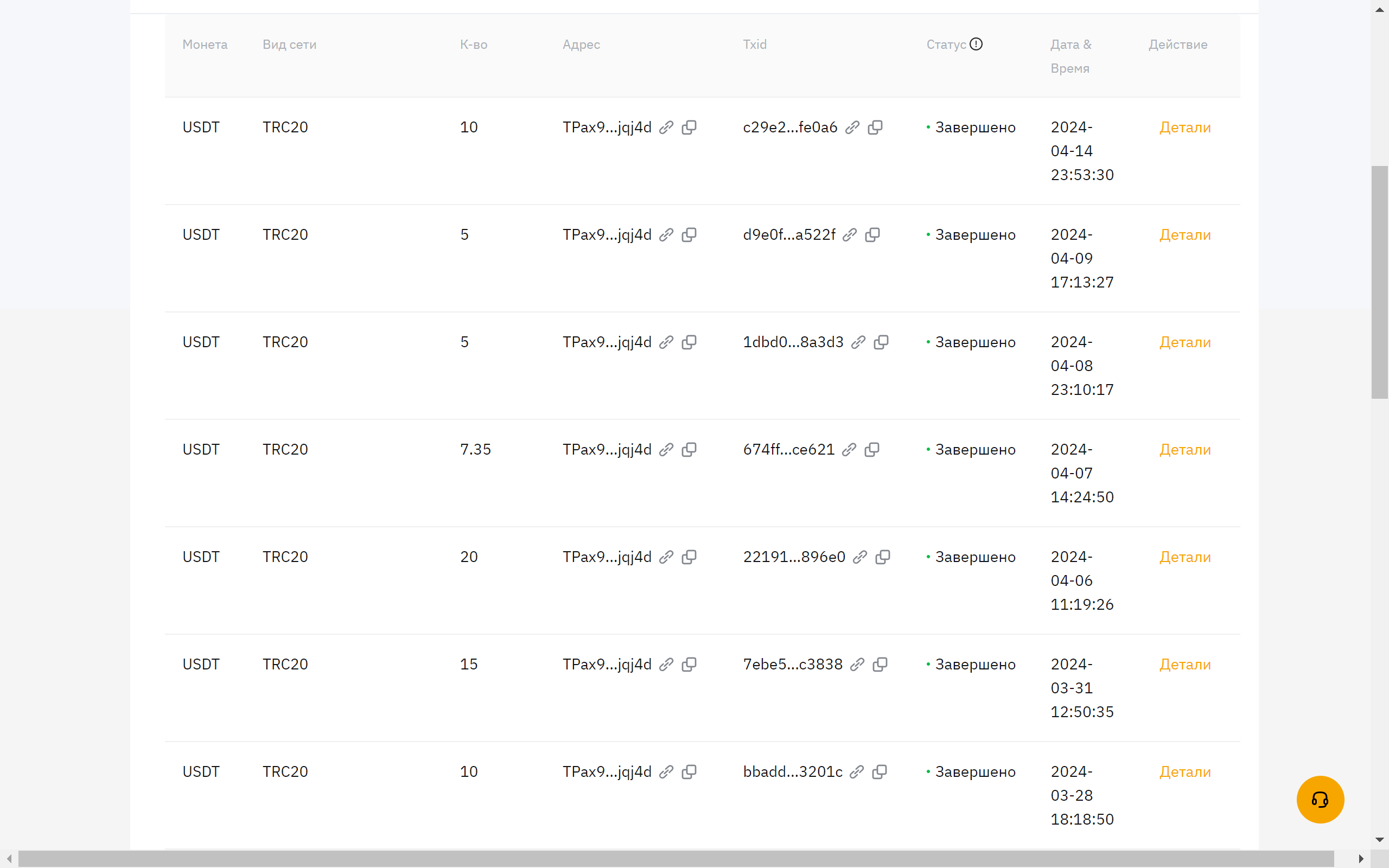Open link for Txid bbadd...3201c
Screen dimensions: 1389x868
857,771
